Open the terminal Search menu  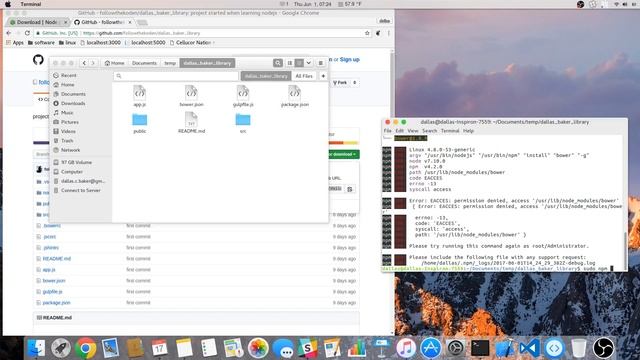pyautogui.click(x=429, y=131)
